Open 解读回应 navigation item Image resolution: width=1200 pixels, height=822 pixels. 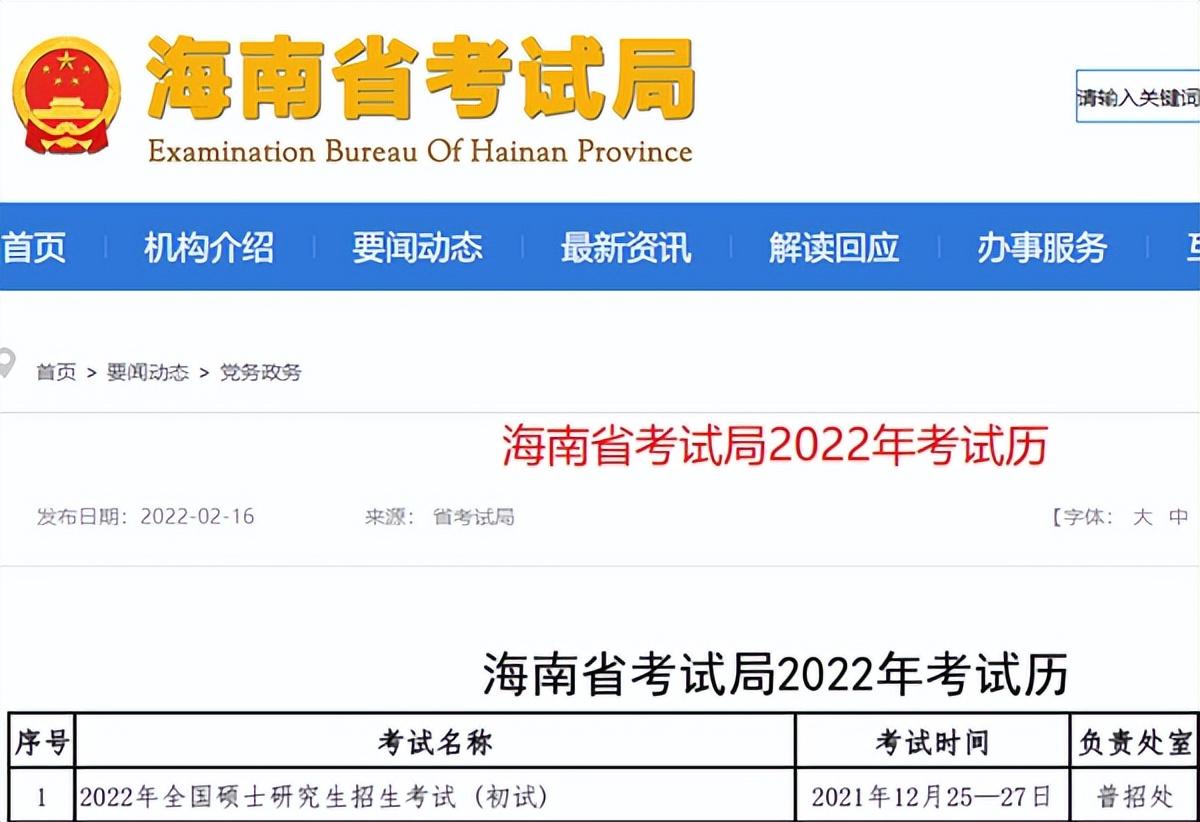(x=832, y=248)
